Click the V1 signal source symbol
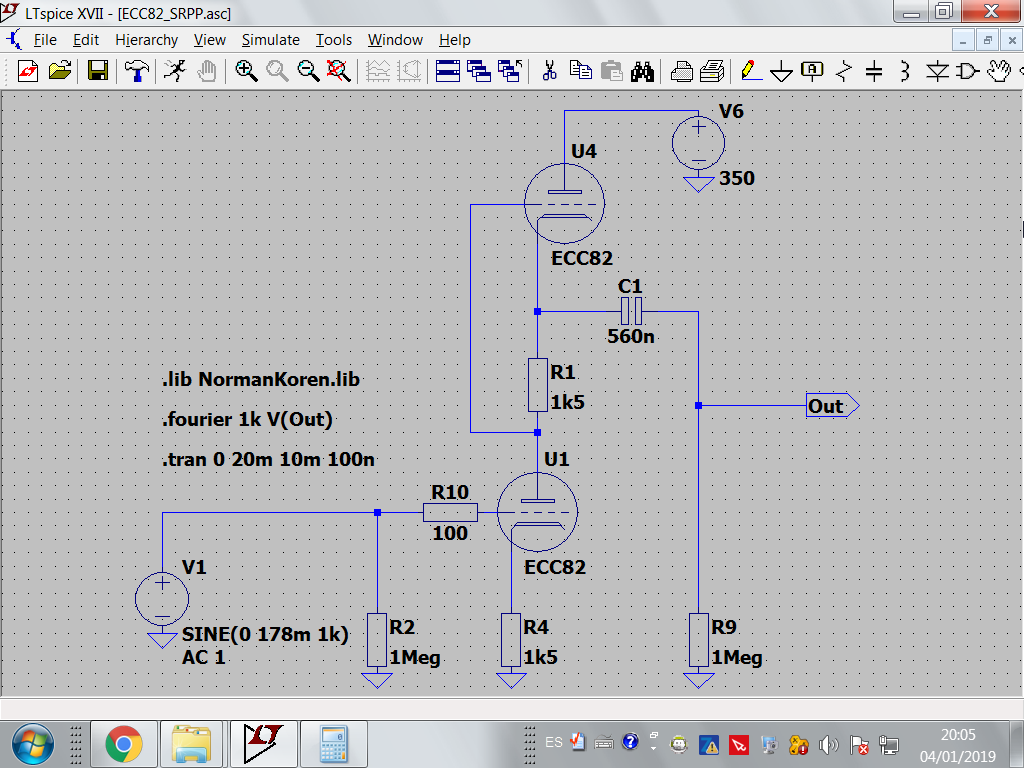 [x=162, y=599]
